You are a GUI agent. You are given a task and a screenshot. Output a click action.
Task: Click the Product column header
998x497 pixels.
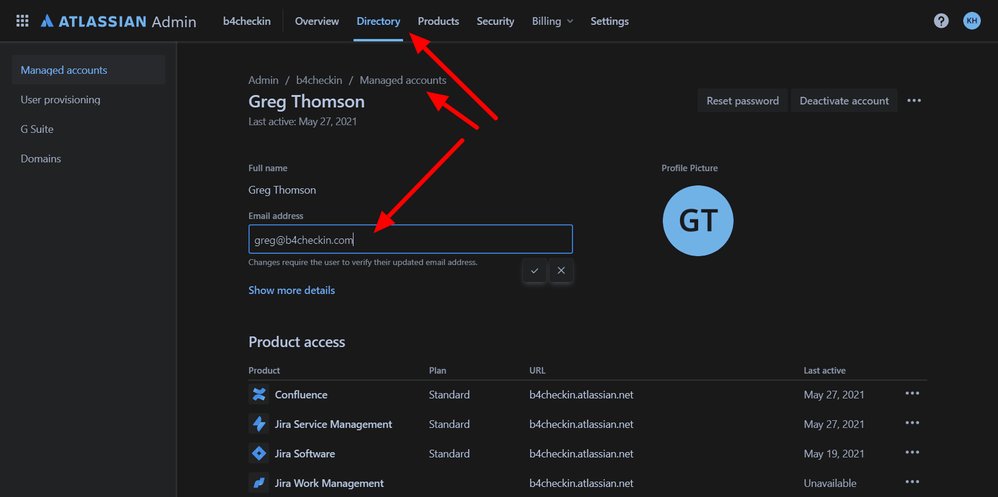point(264,370)
